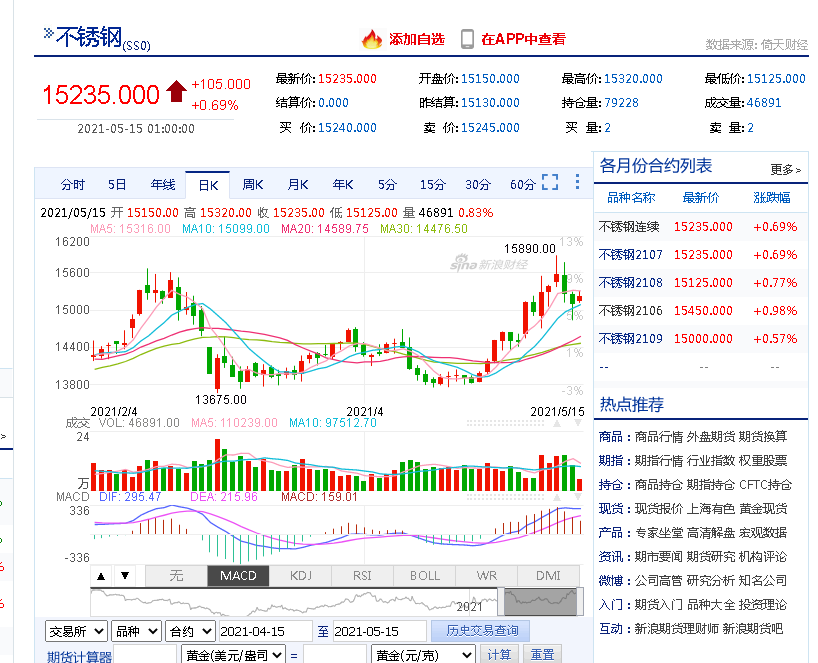Click the double-arrow icon before 不锈钢 title

(49, 34)
